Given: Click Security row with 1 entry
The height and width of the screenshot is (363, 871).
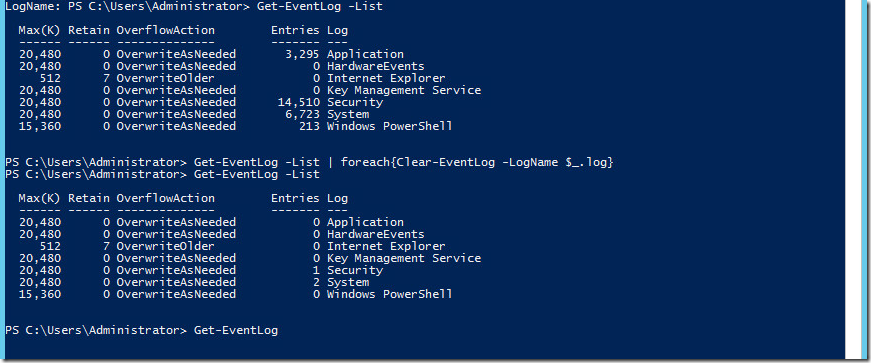Looking at the screenshot, I should (201, 271).
